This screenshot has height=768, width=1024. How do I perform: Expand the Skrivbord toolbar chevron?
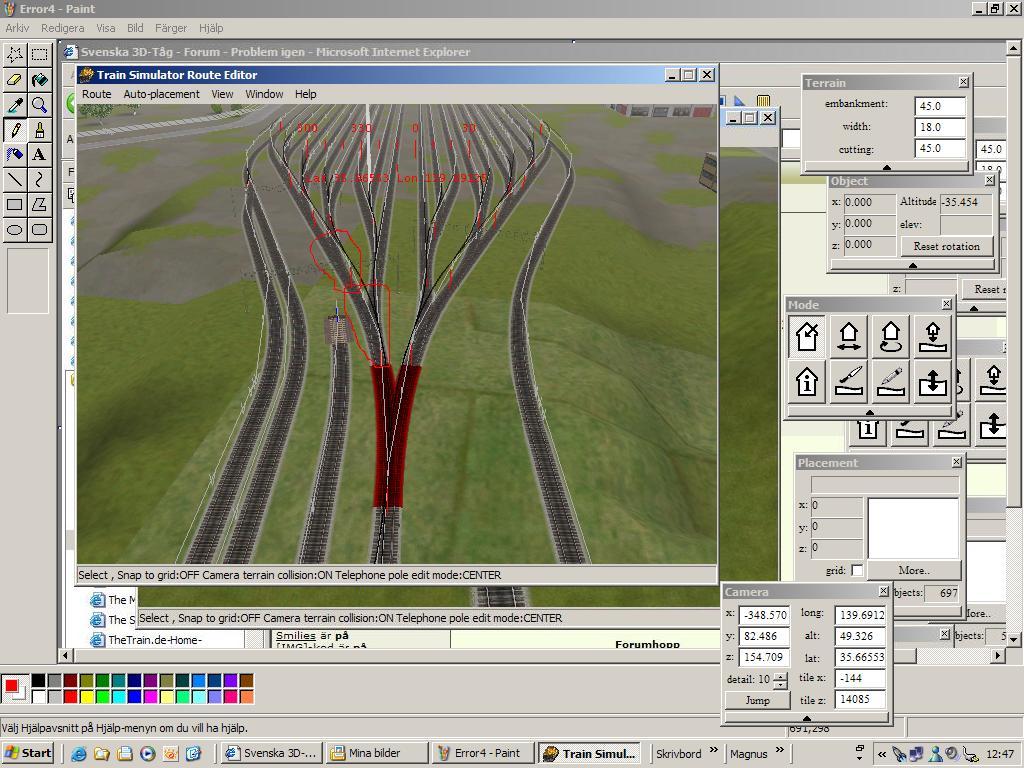point(713,750)
